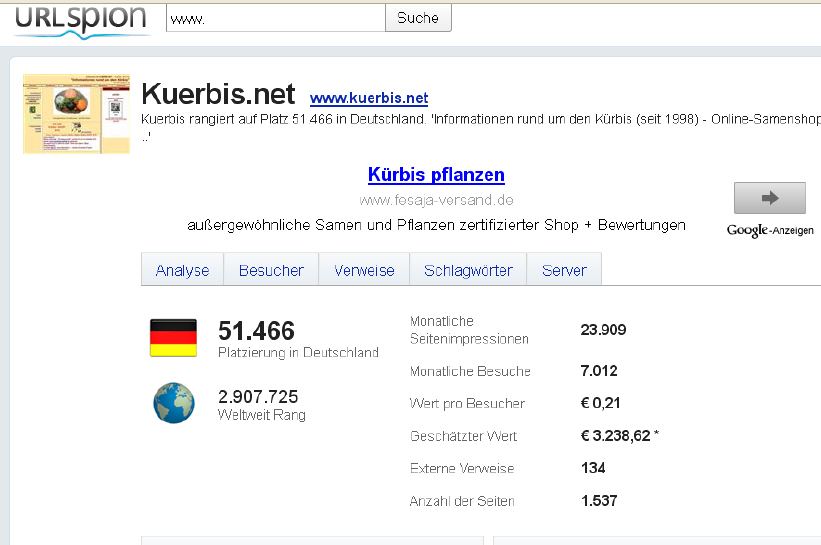Click the URLSPION logo

(x=81, y=20)
